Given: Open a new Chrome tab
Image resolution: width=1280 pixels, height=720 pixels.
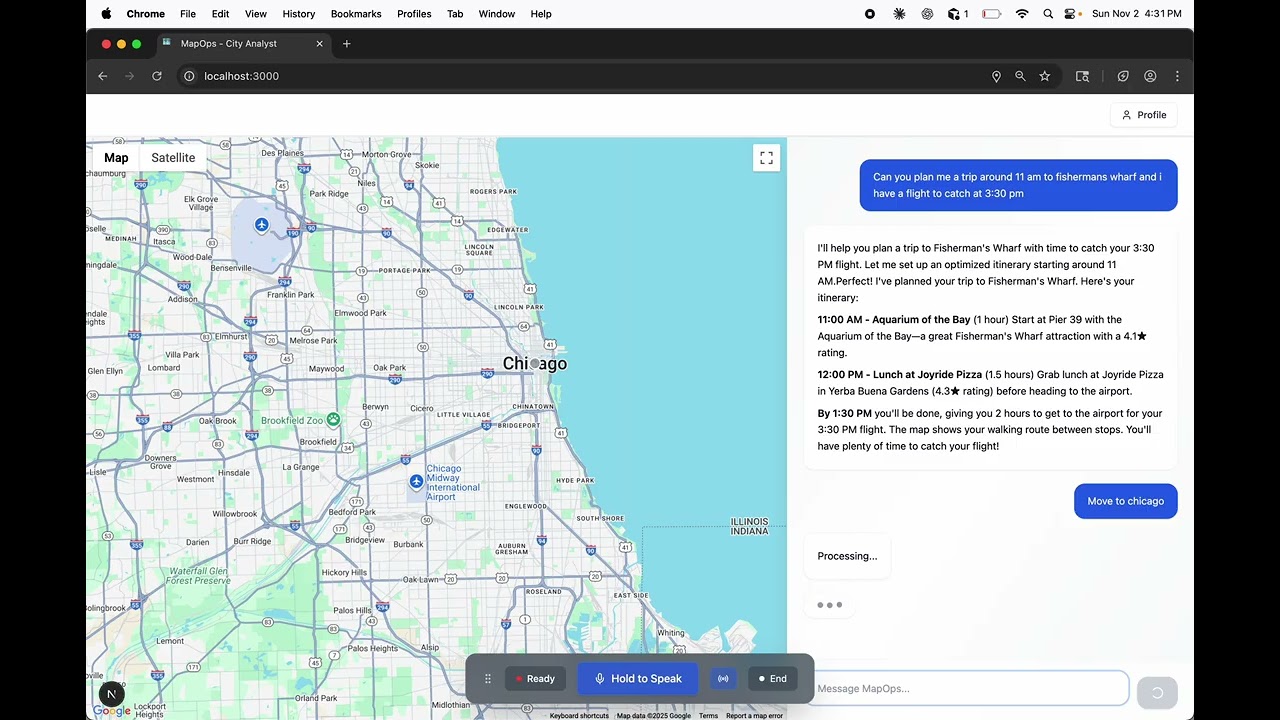Looking at the screenshot, I should click(x=347, y=44).
